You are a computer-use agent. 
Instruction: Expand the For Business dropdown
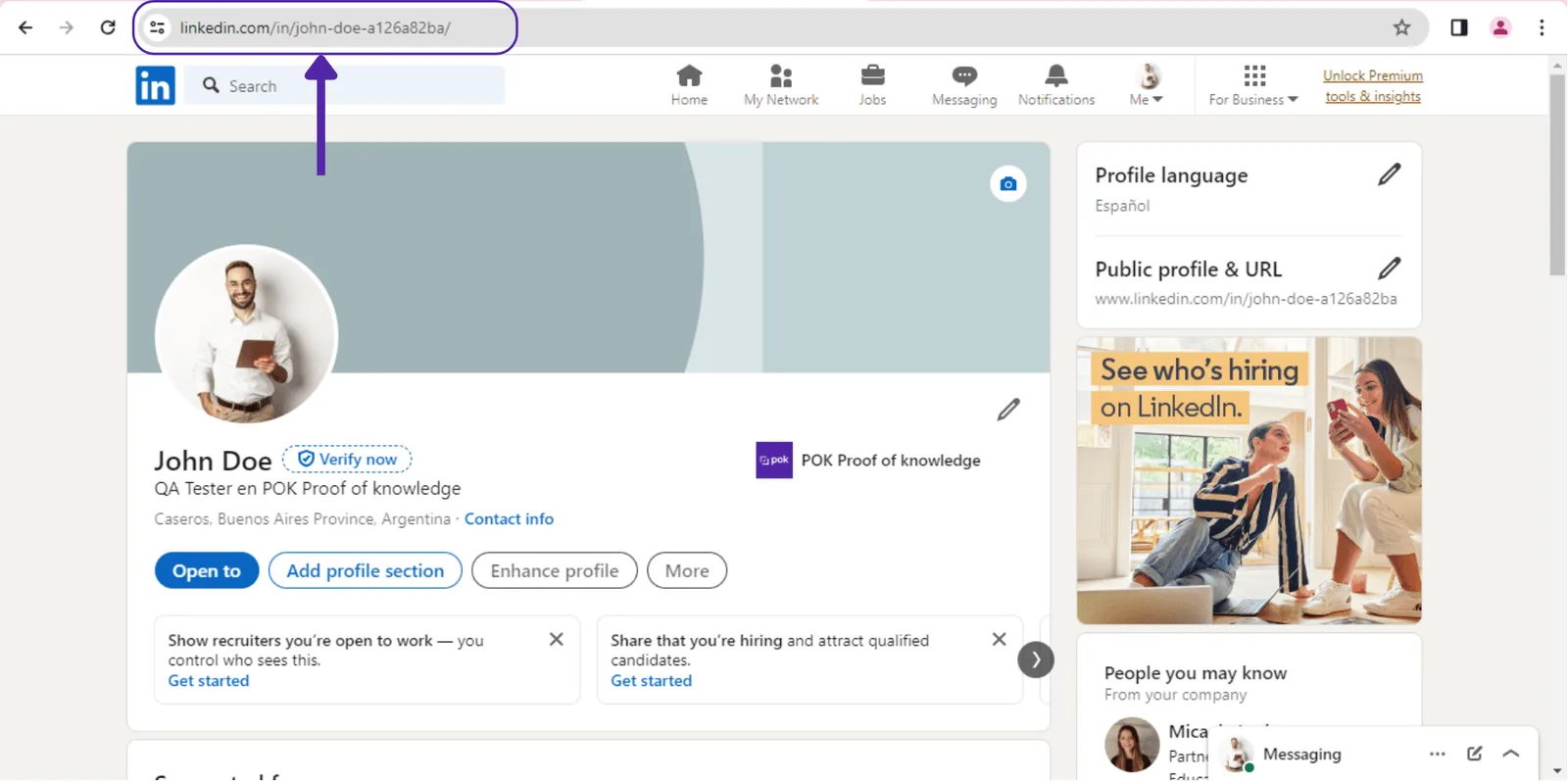(1253, 85)
